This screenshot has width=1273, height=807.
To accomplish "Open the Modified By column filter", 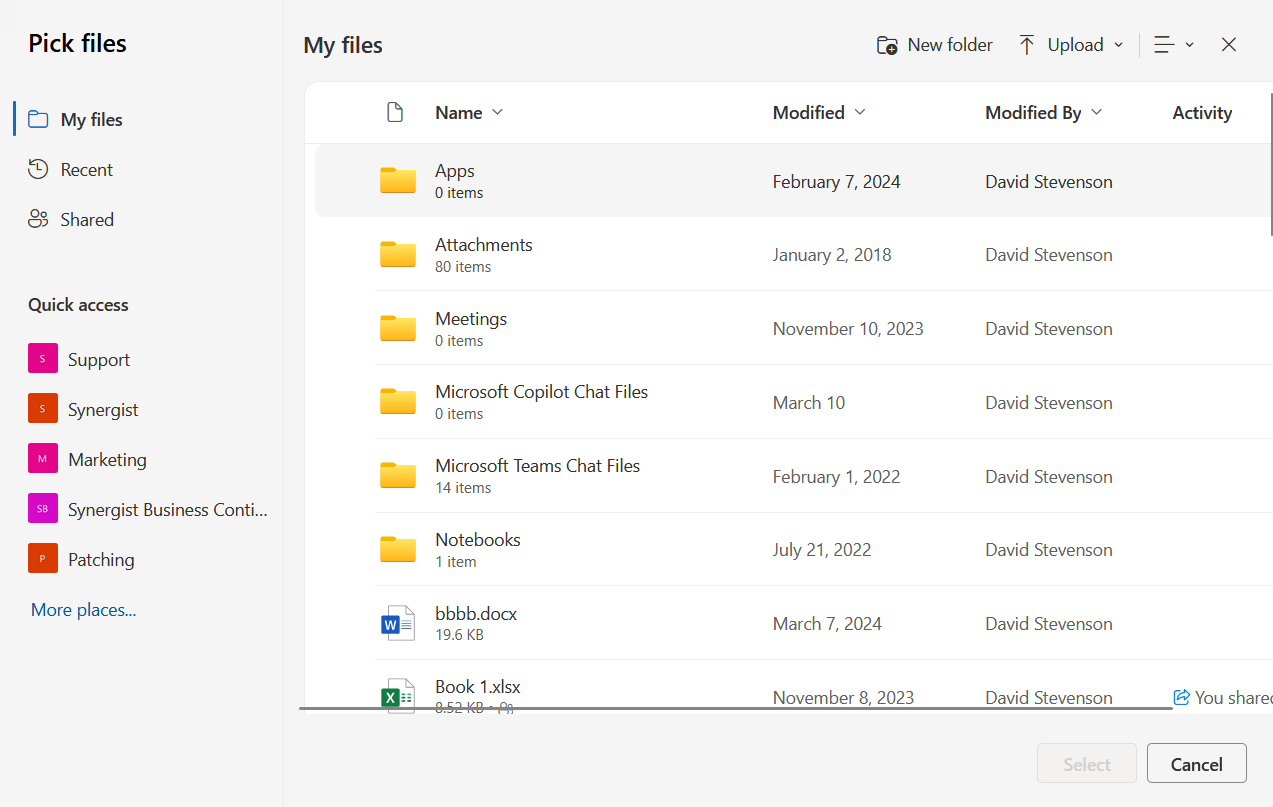I will click(1042, 112).
